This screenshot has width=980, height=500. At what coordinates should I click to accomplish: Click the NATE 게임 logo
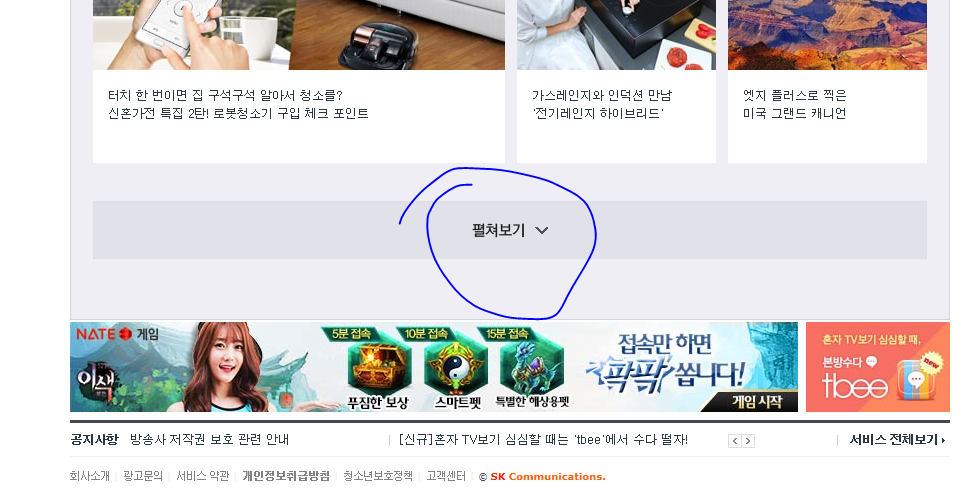click(x=118, y=334)
